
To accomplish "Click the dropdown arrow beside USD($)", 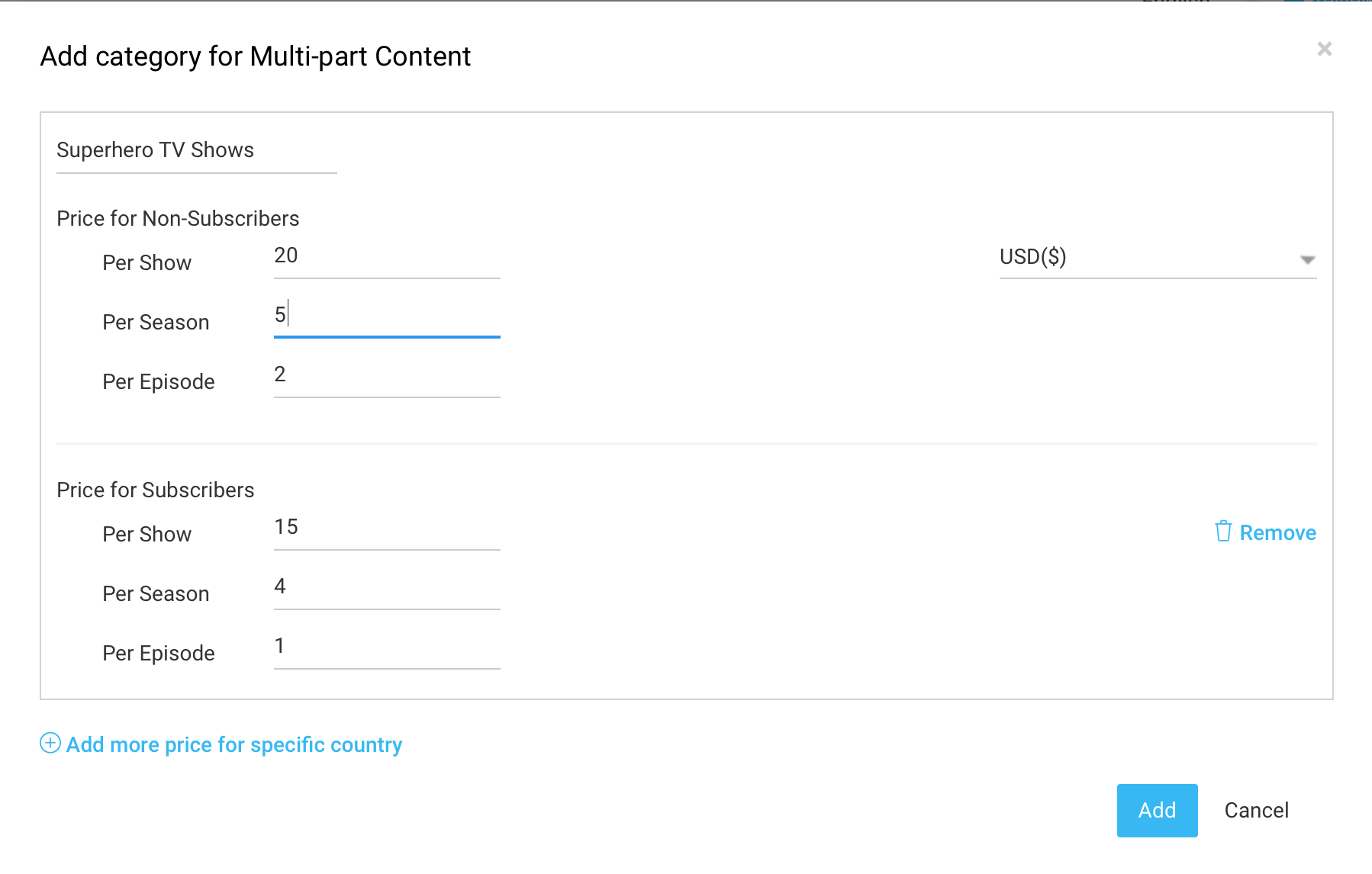I will coord(1309,259).
